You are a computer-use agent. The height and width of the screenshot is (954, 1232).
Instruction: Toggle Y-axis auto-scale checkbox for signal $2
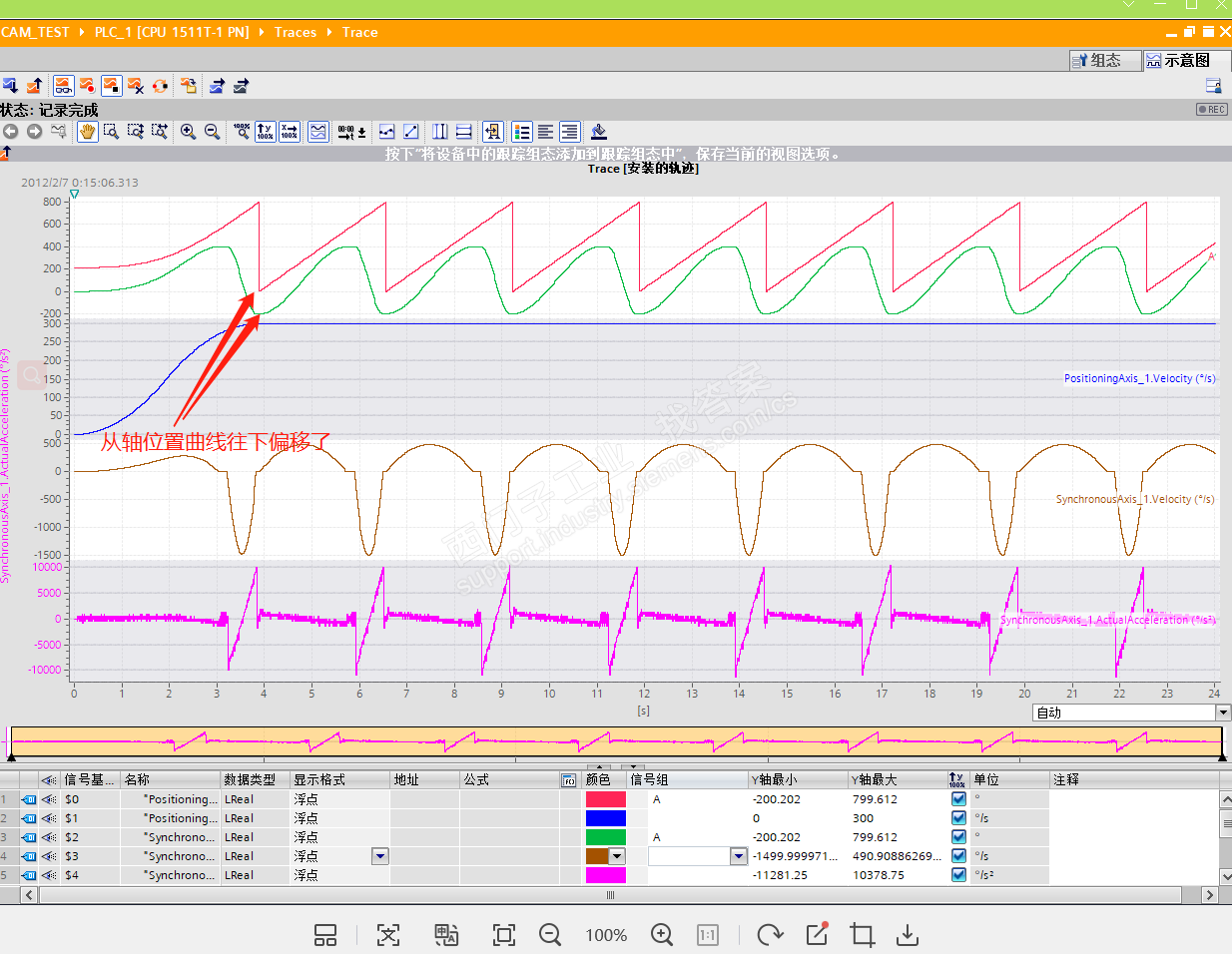958,837
